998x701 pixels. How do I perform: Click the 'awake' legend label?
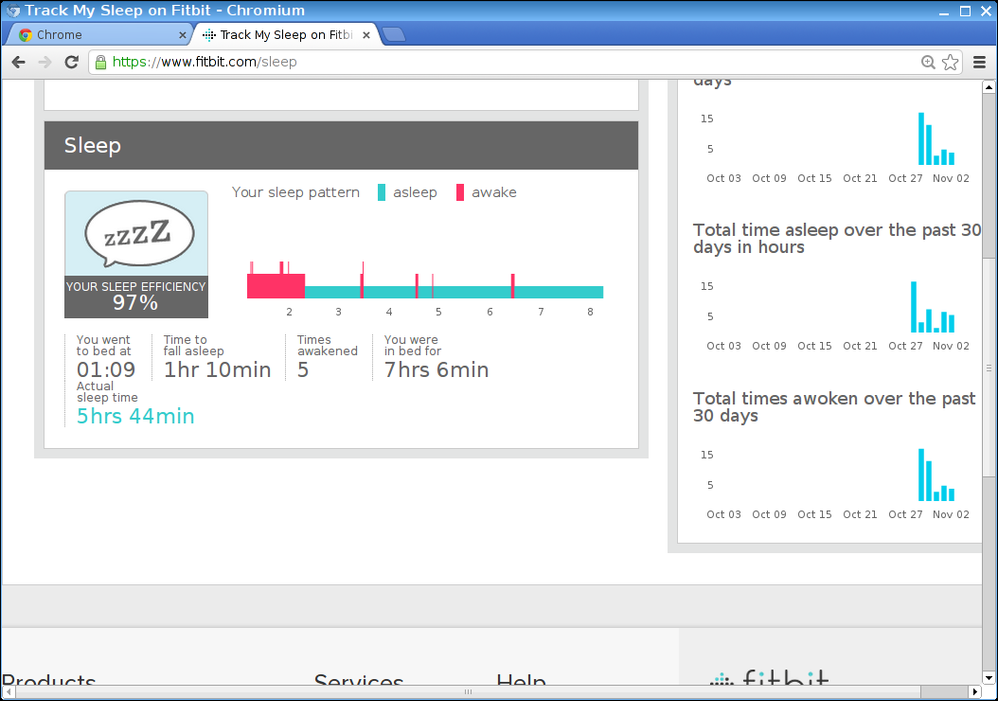point(494,192)
